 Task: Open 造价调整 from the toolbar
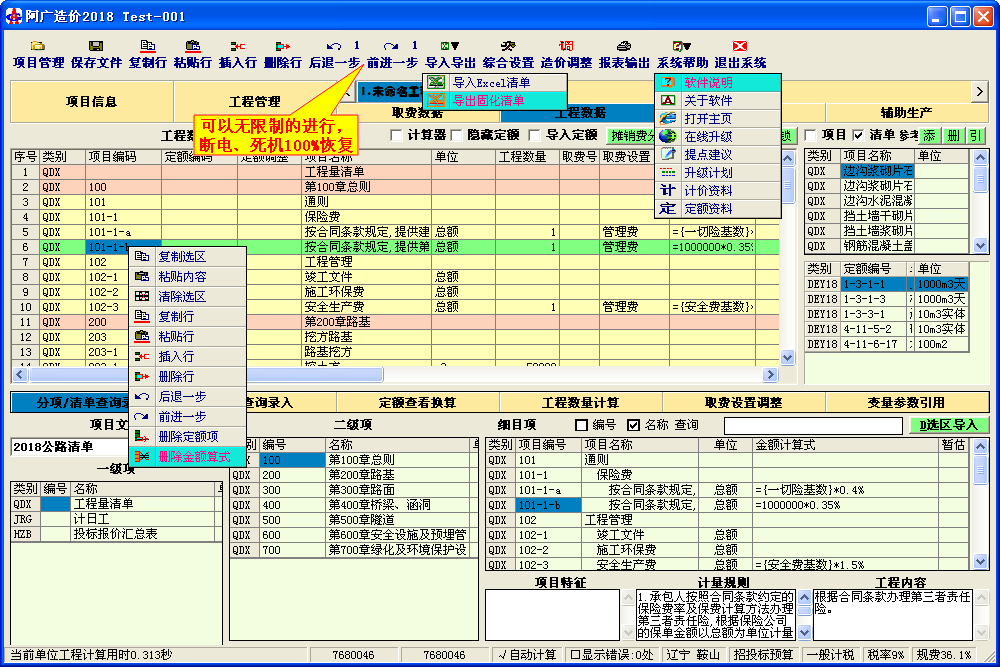(x=566, y=54)
